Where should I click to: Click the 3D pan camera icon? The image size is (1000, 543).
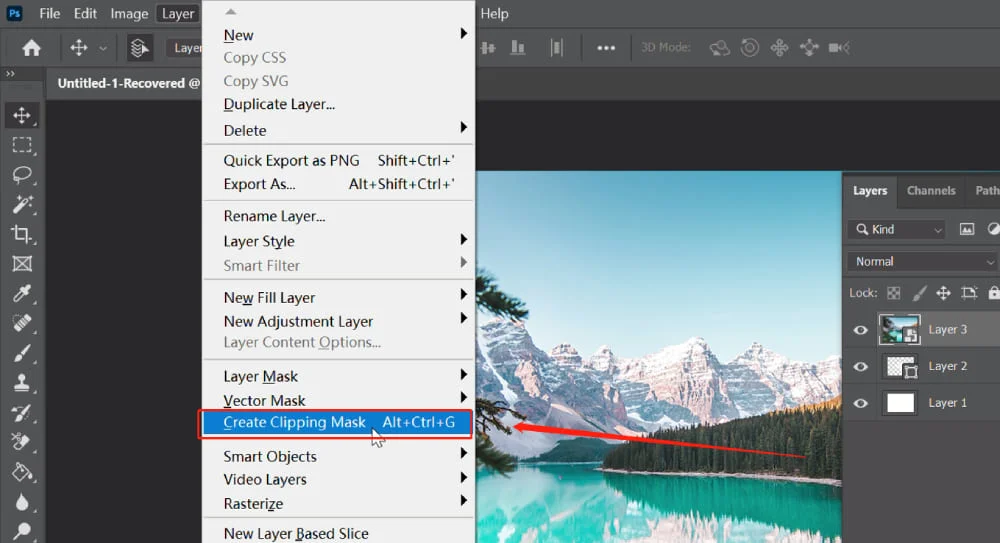779,48
